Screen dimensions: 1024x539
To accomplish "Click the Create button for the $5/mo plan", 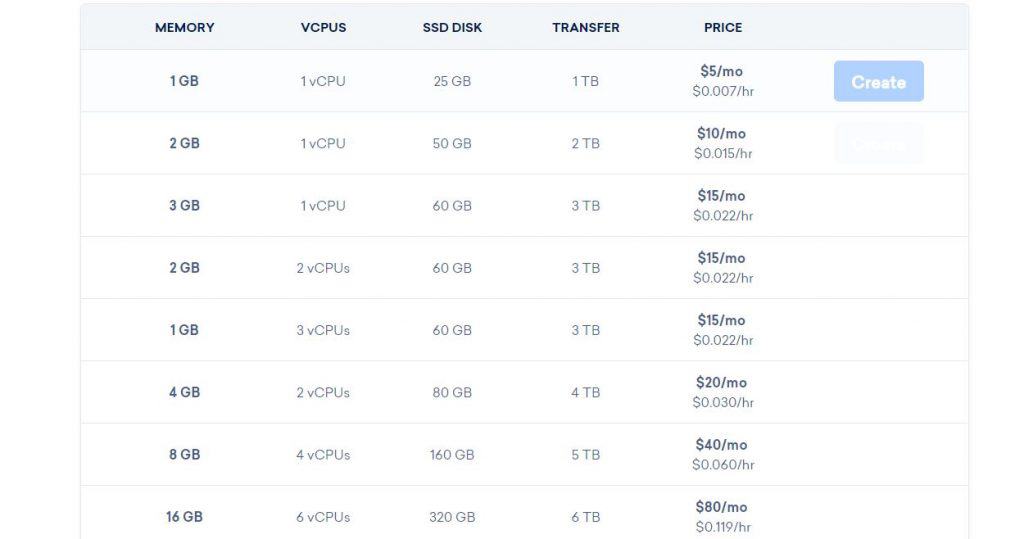I will (878, 81).
